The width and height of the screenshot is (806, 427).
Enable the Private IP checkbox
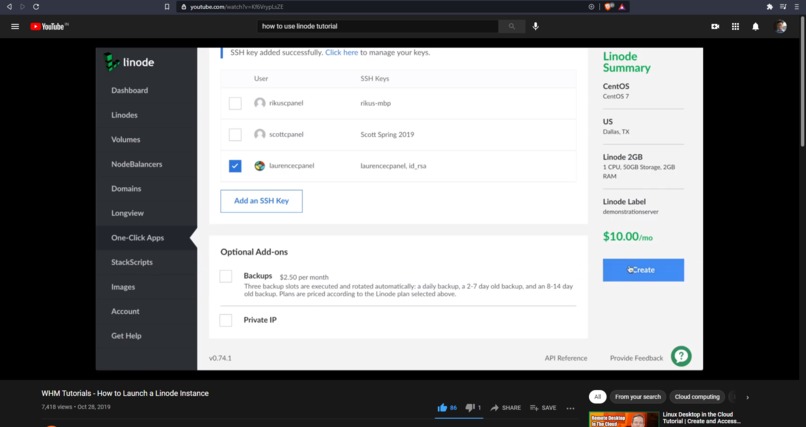[226, 320]
